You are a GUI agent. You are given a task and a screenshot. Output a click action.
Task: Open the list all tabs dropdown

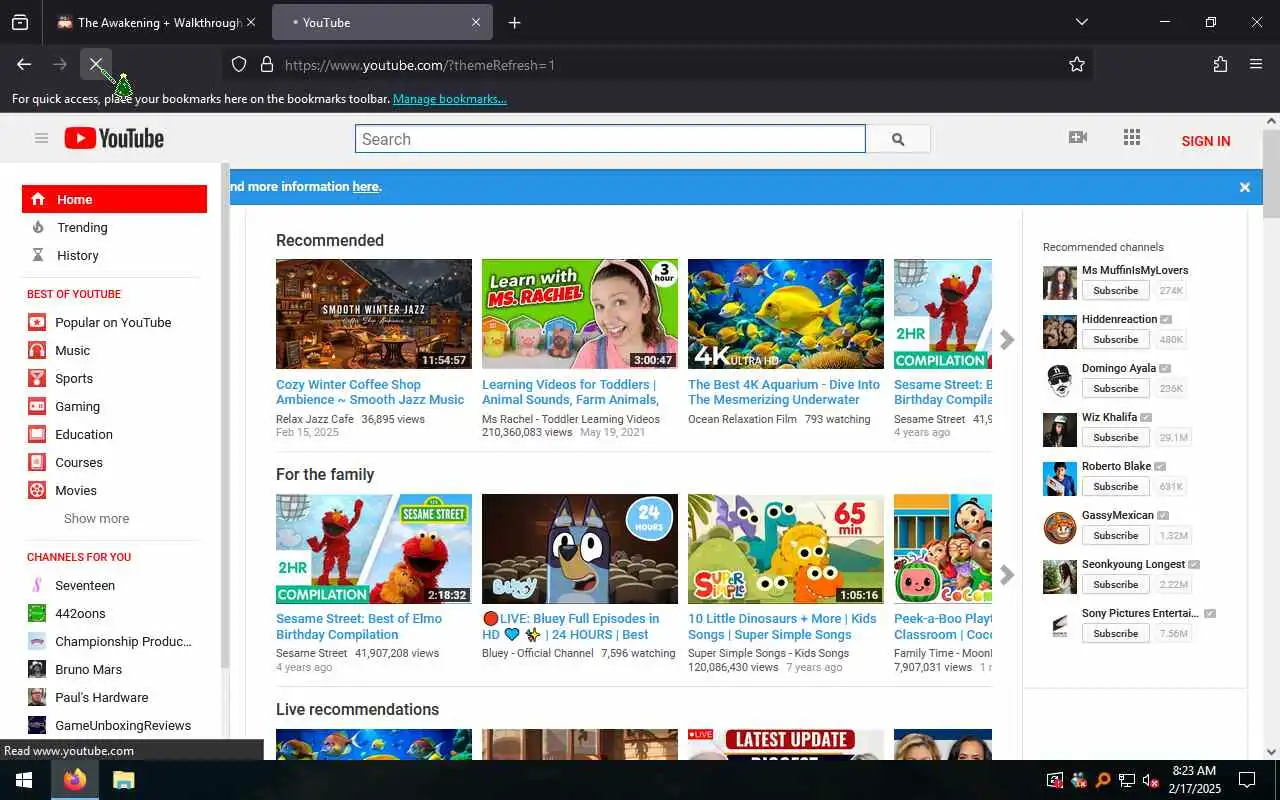point(1081,22)
